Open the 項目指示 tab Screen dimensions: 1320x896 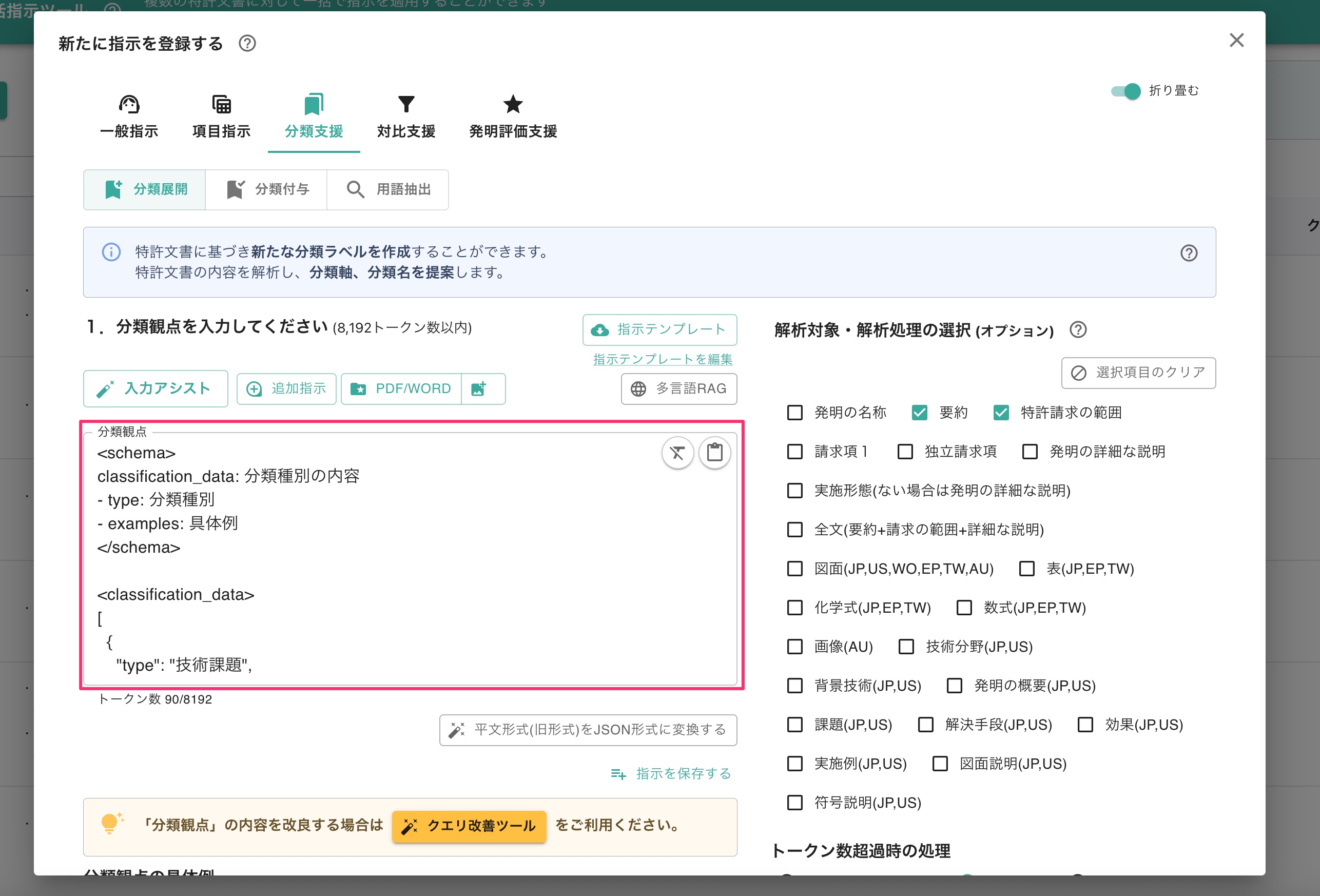coord(222,118)
